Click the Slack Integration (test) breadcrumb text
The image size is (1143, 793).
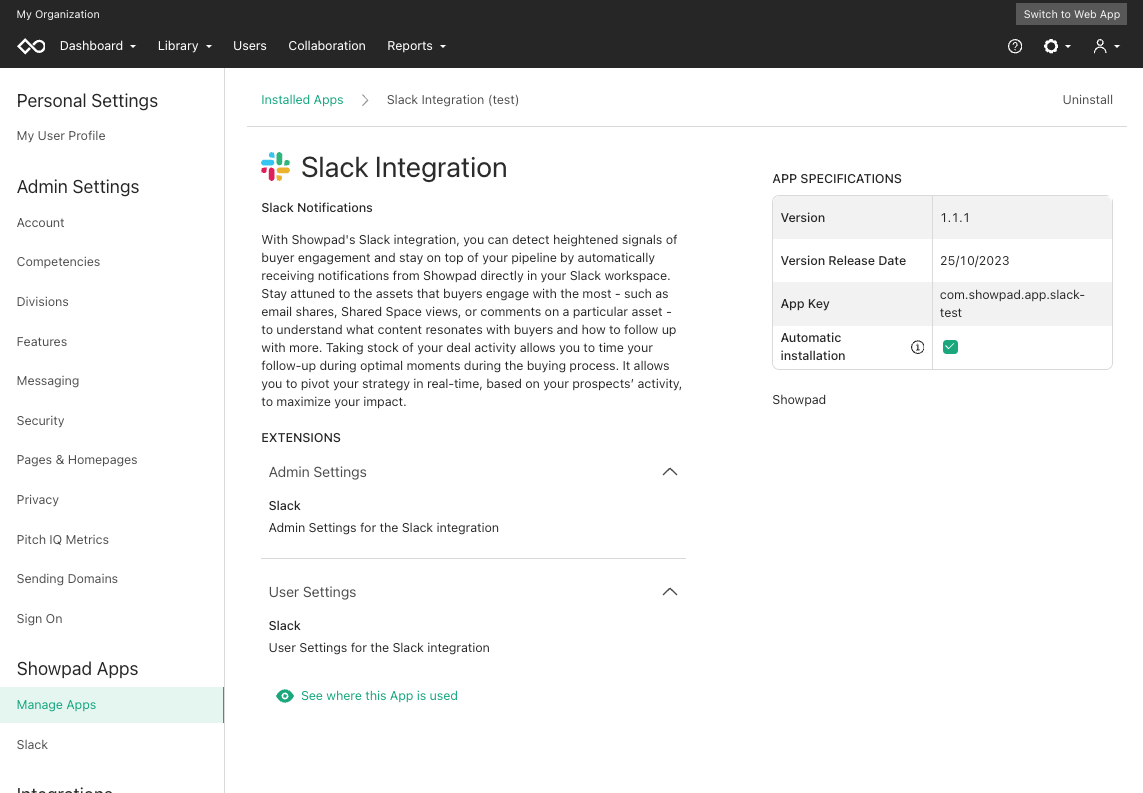point(453,100)
